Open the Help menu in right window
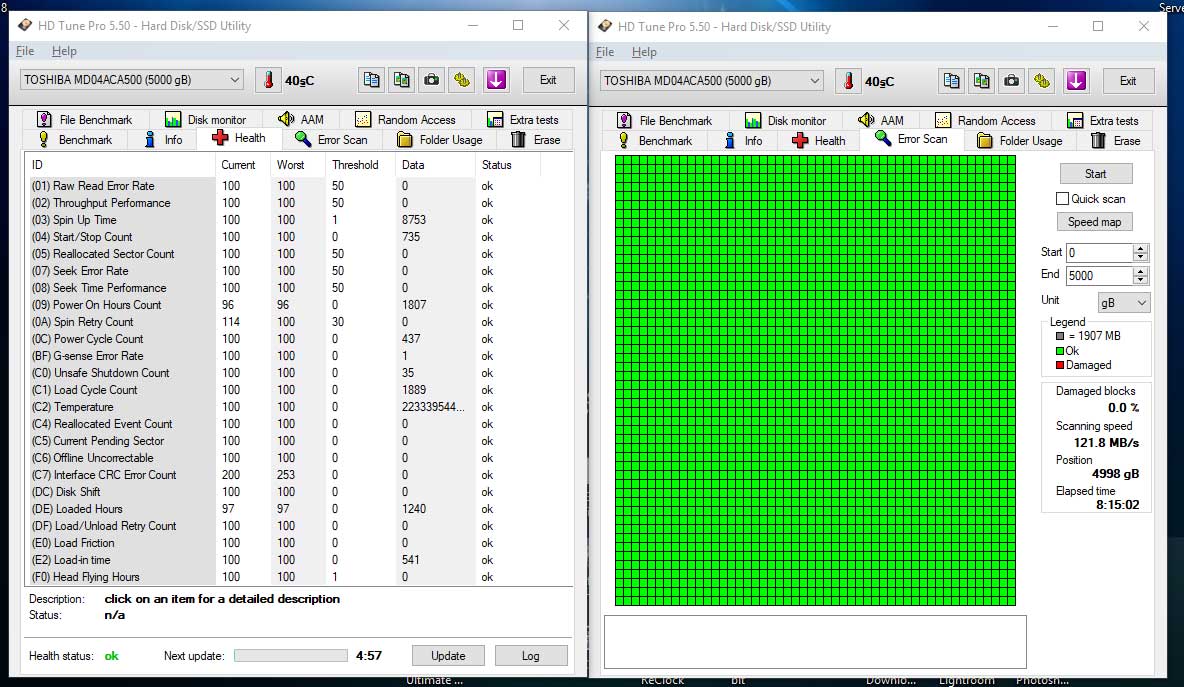Viewport: 1184px width, 687px height. (x=644, y=51)
